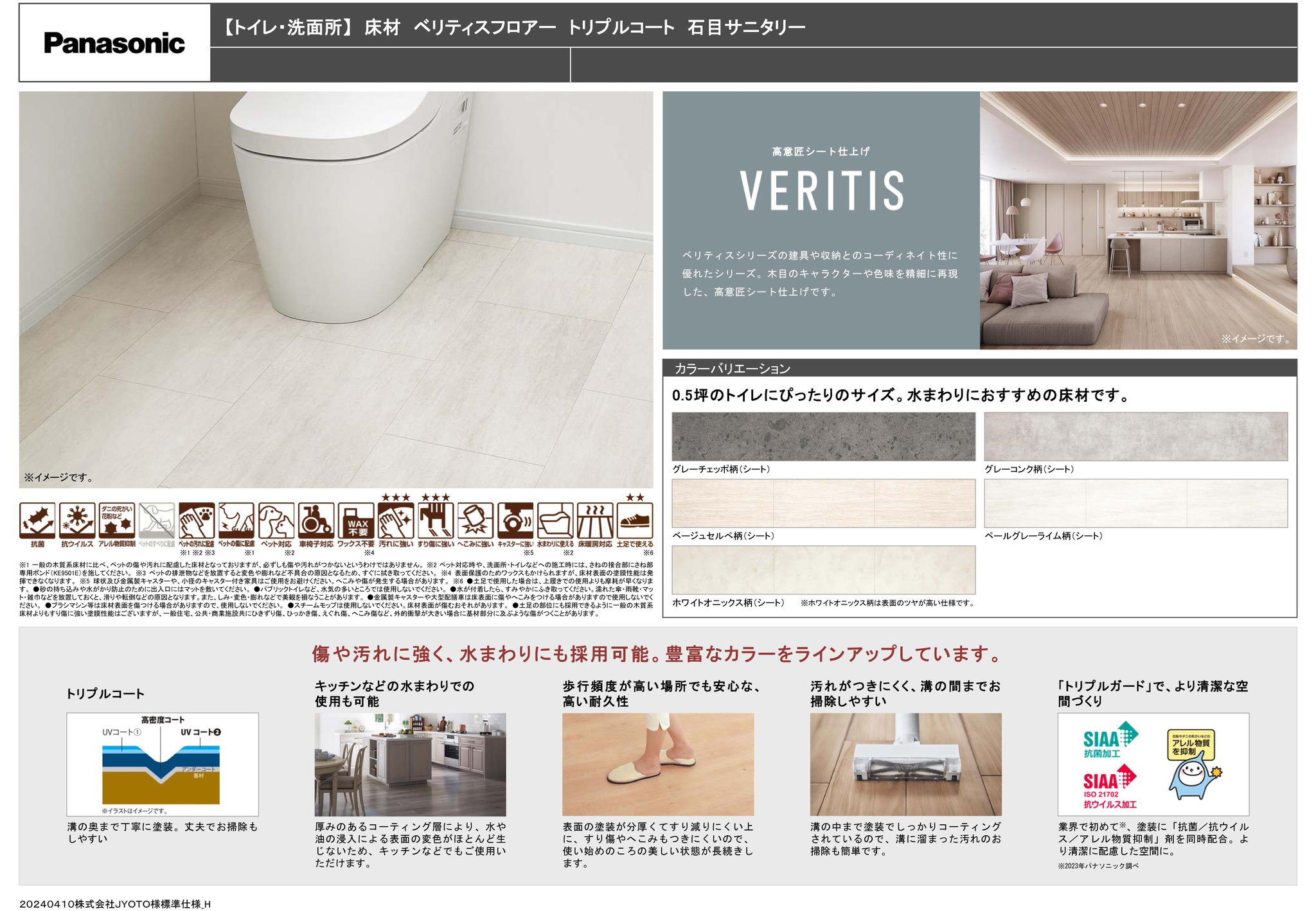Click the 床暖房対応 floor heating icon

[x=595, y=520]
